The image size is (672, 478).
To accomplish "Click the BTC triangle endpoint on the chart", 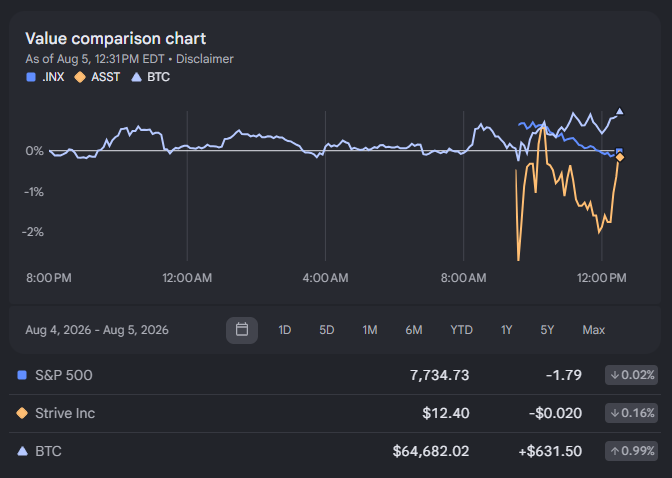I will tap(619, 111).
